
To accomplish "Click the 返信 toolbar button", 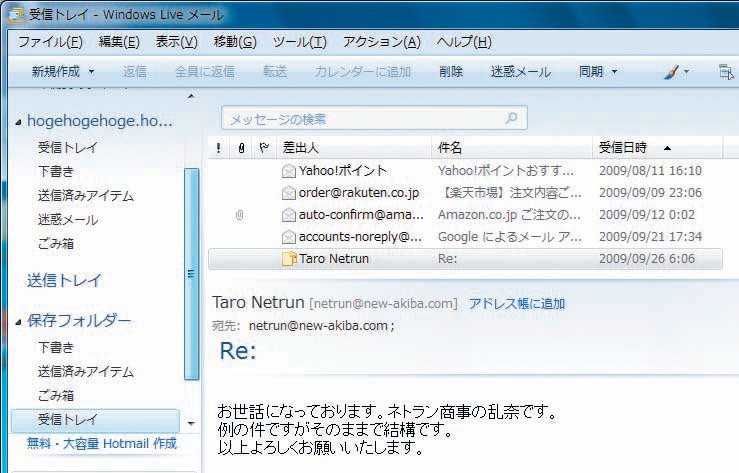I will 135,72.
